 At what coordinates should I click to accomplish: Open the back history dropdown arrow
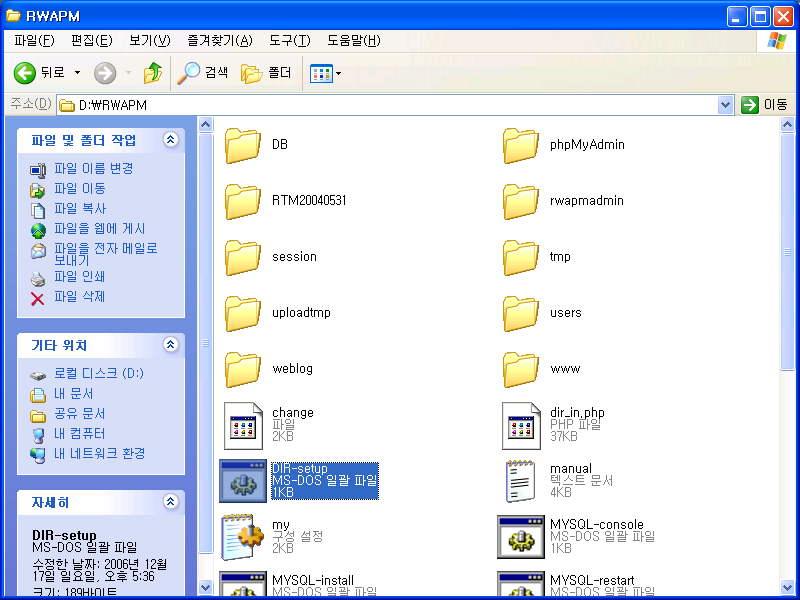(x=78, y=73)
